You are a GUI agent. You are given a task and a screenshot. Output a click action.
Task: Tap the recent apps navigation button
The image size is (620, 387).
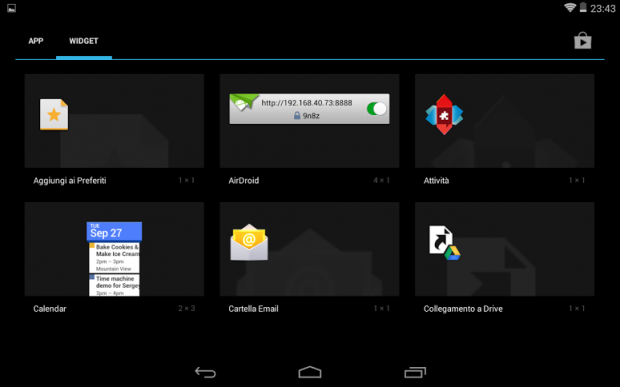click(x=415, y=372)
